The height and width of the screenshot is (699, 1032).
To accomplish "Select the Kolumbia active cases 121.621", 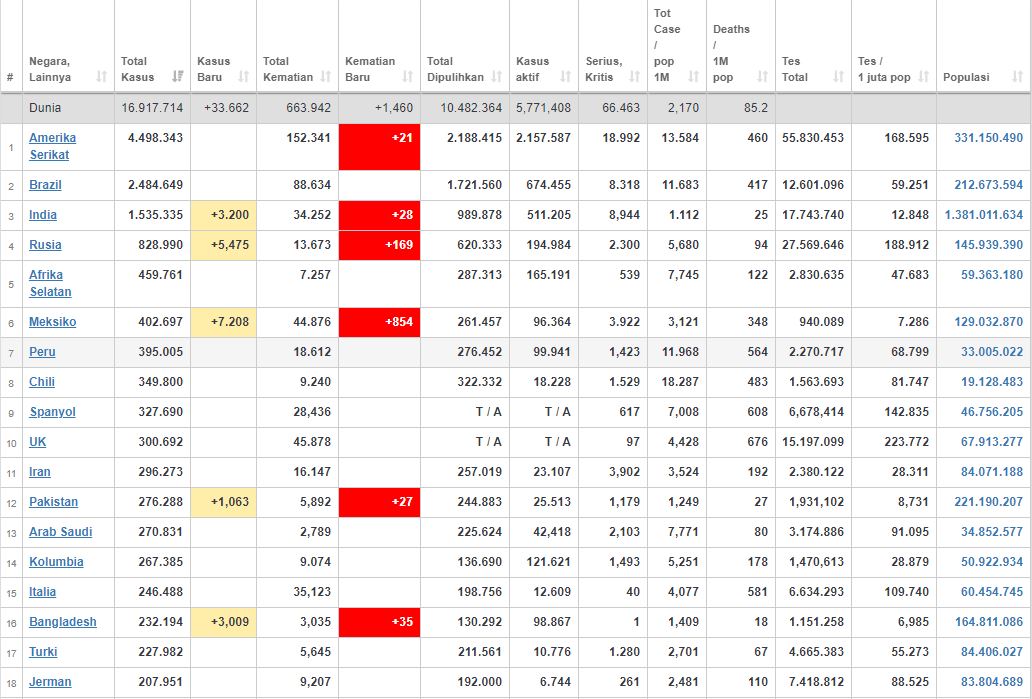I will coord(549,561).
